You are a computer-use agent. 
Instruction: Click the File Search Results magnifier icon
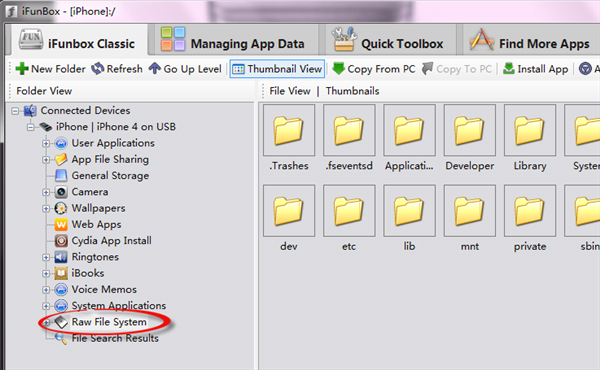(61, 338)
